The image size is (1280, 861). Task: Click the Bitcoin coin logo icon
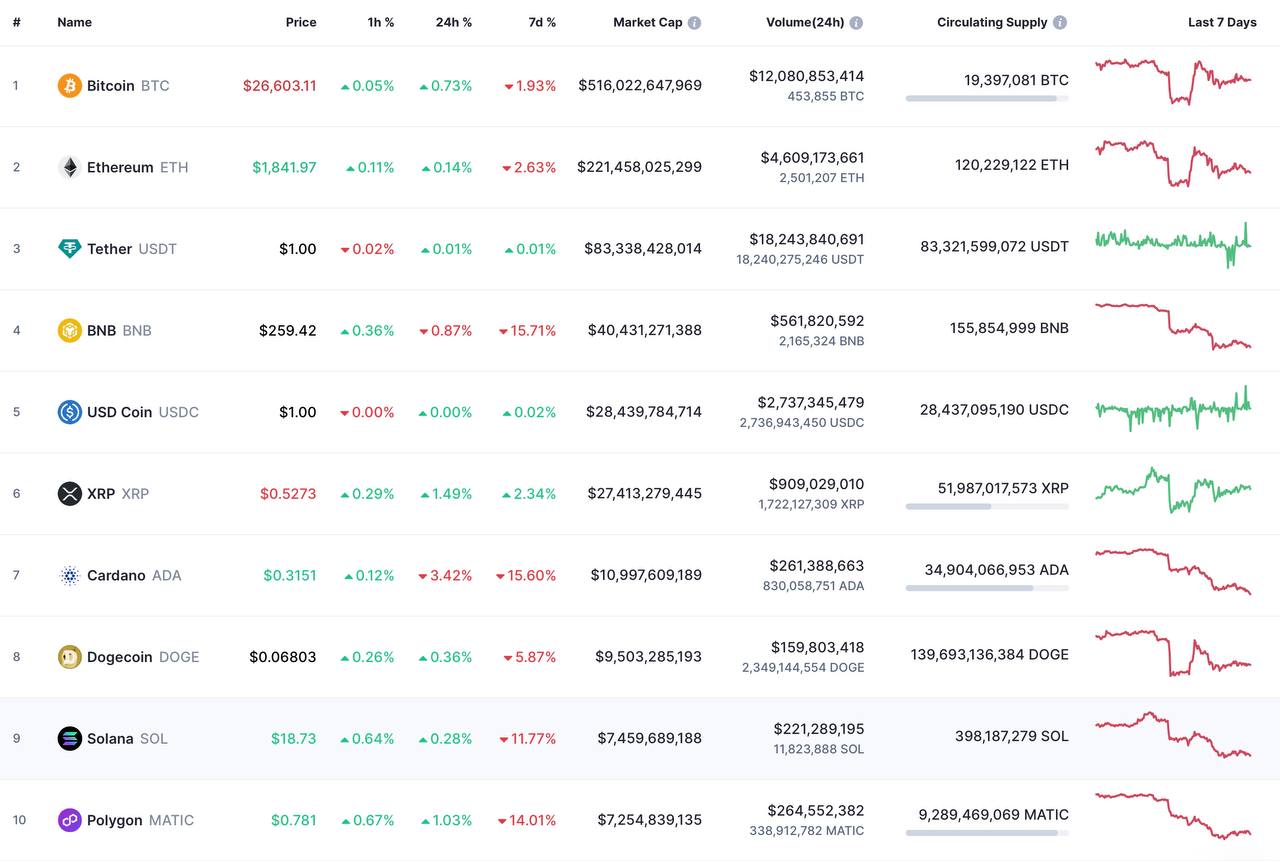[x=69, y=86]
